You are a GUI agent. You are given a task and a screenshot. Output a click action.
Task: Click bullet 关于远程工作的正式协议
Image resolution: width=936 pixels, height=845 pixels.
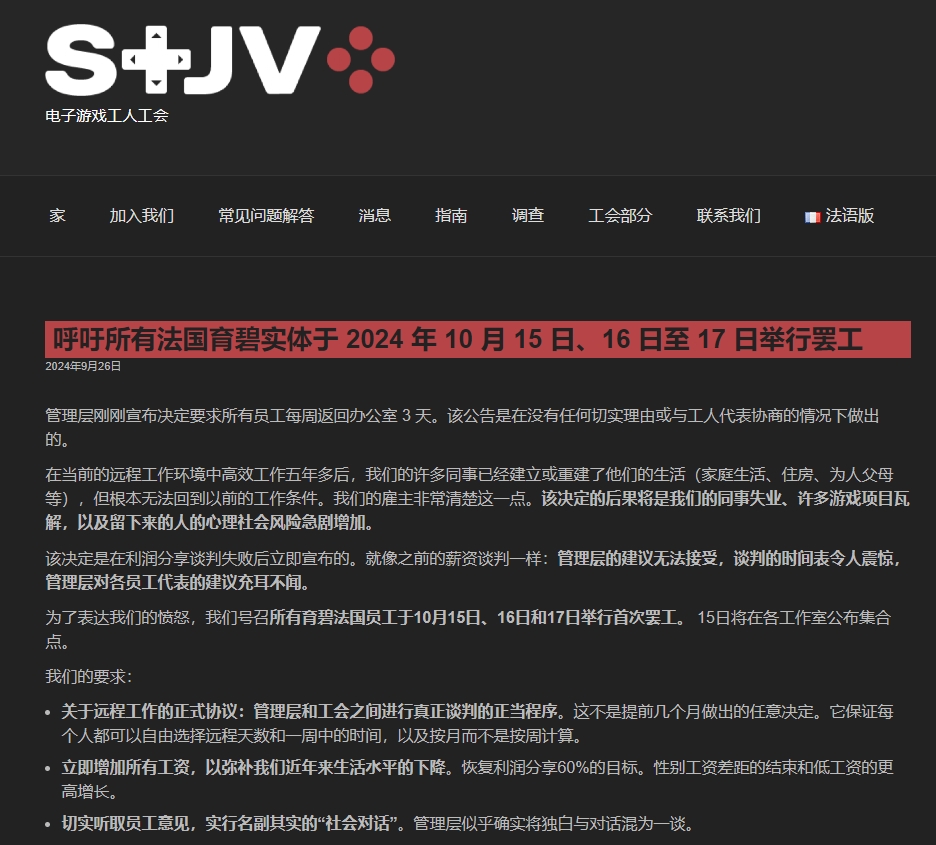tap(478, 723)
